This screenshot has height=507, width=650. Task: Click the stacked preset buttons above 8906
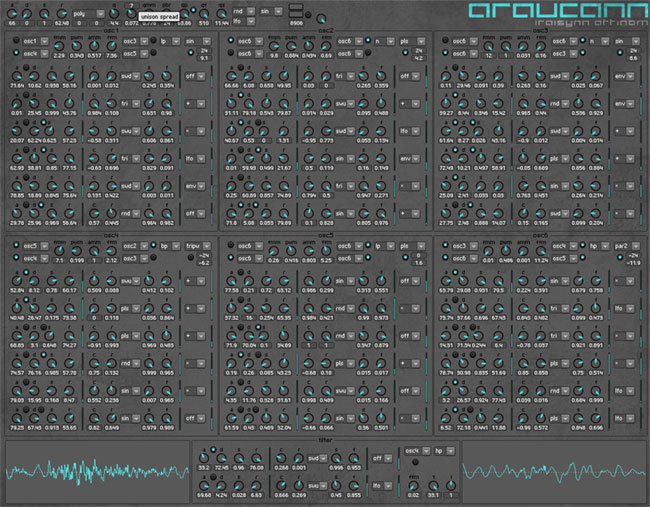296,9
